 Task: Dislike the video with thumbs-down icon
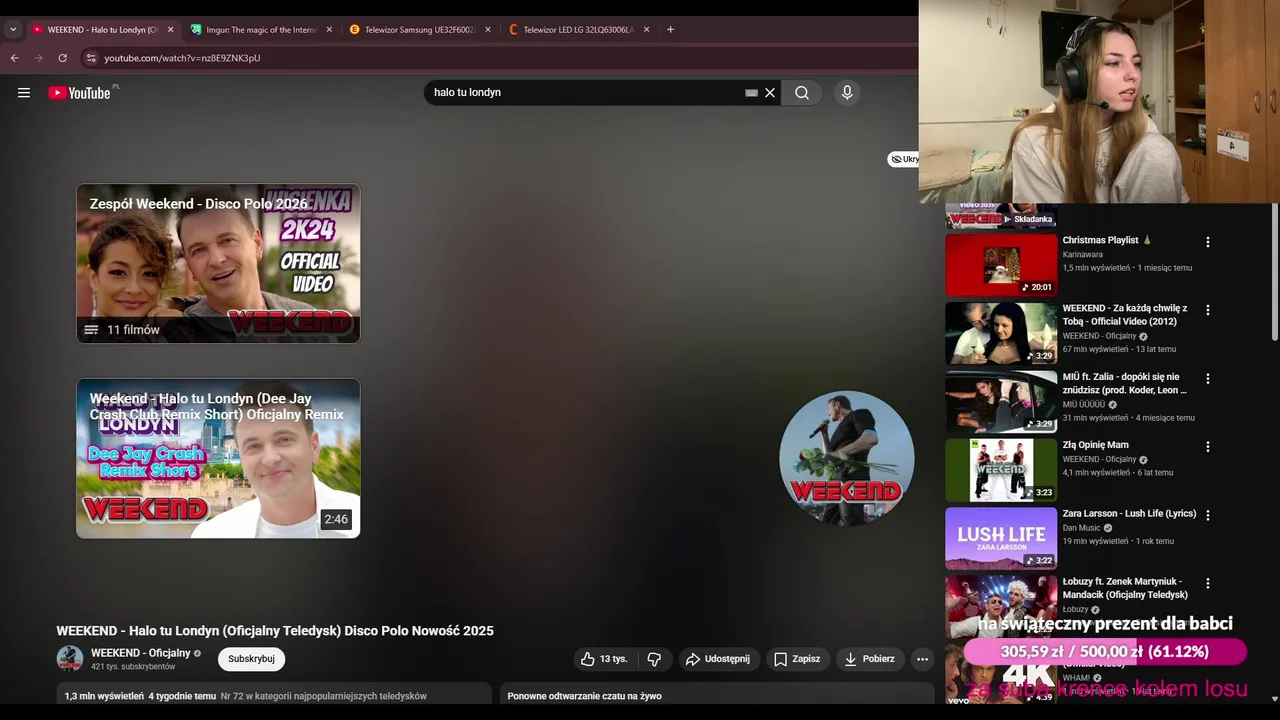[654, 659]
